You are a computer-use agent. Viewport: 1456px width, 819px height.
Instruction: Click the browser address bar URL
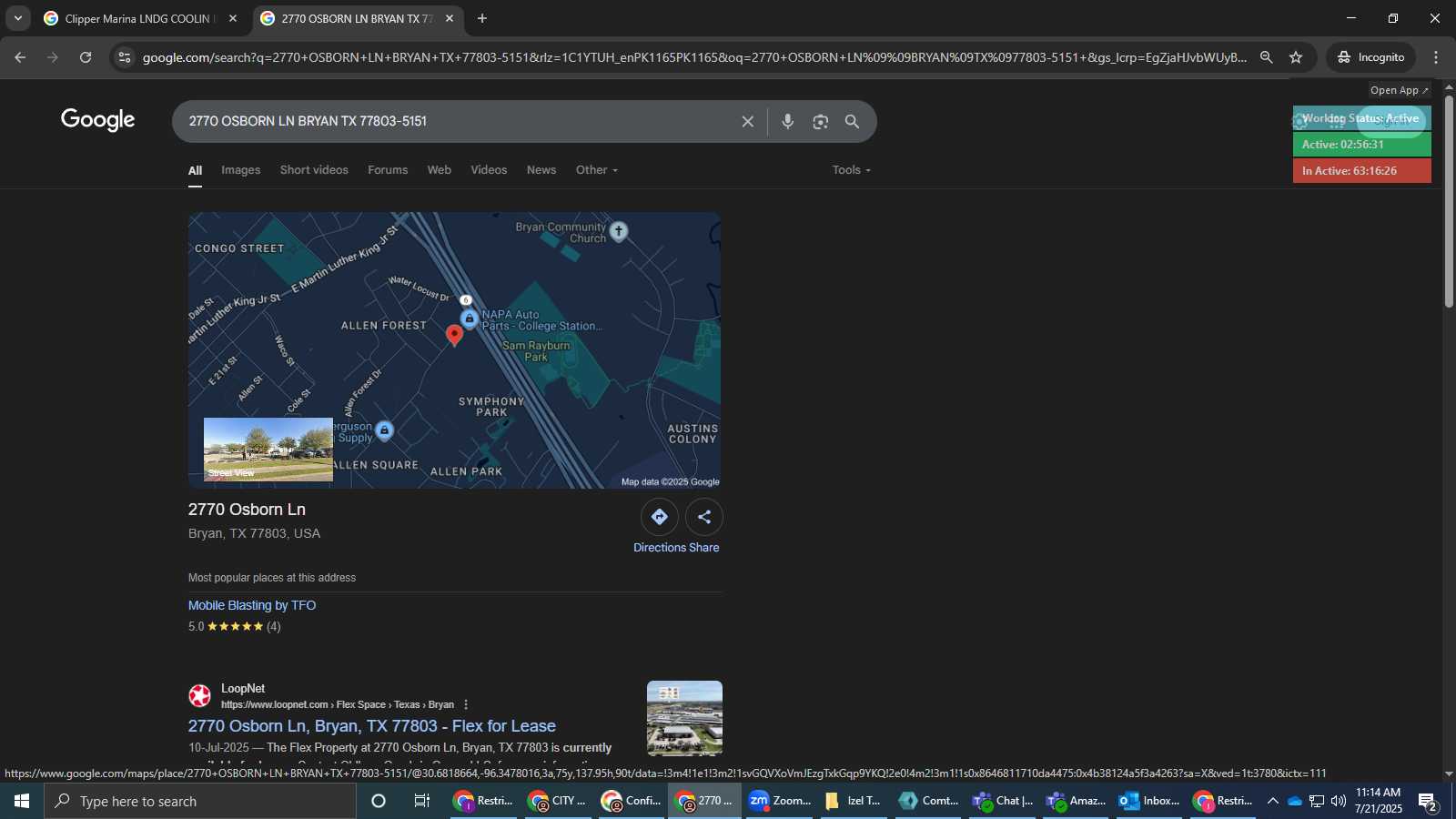tap(694, 57)
